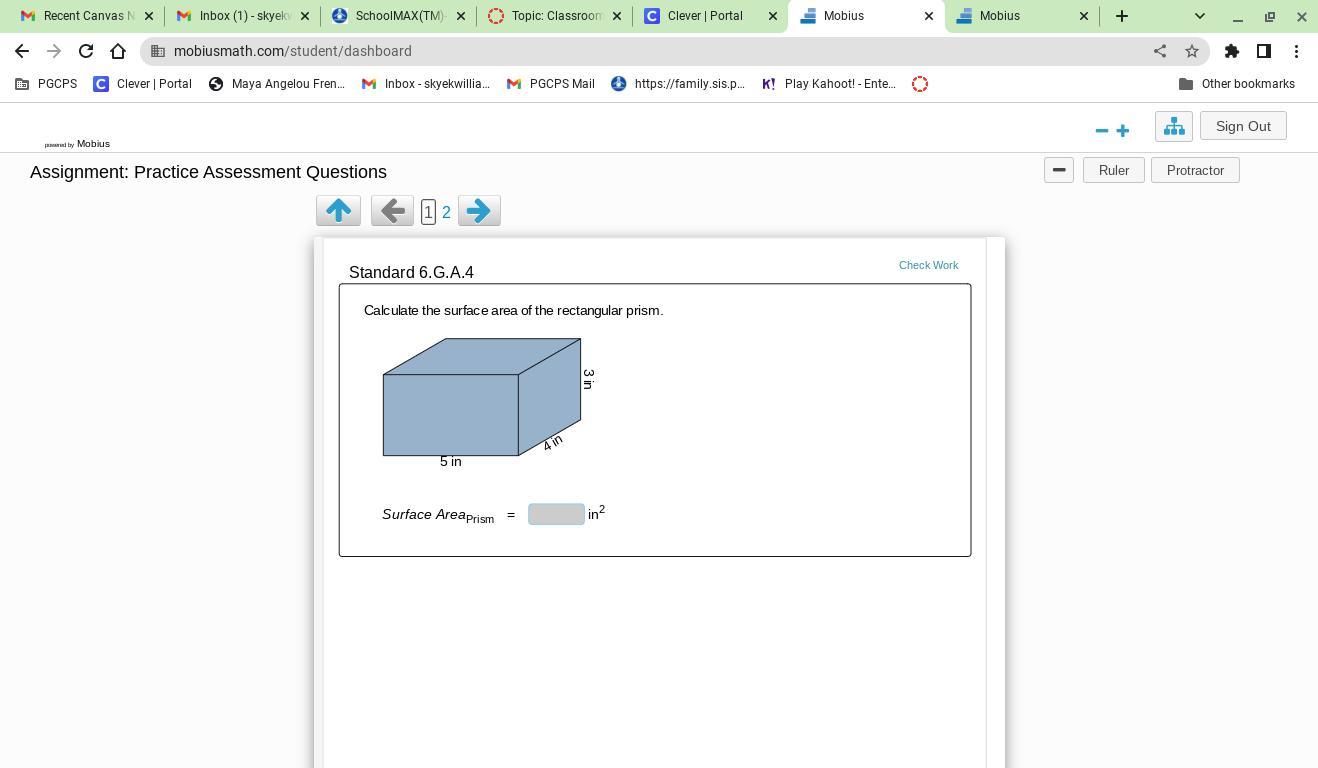
Task: Open the Protractor tool
Action: point(1195,170)
